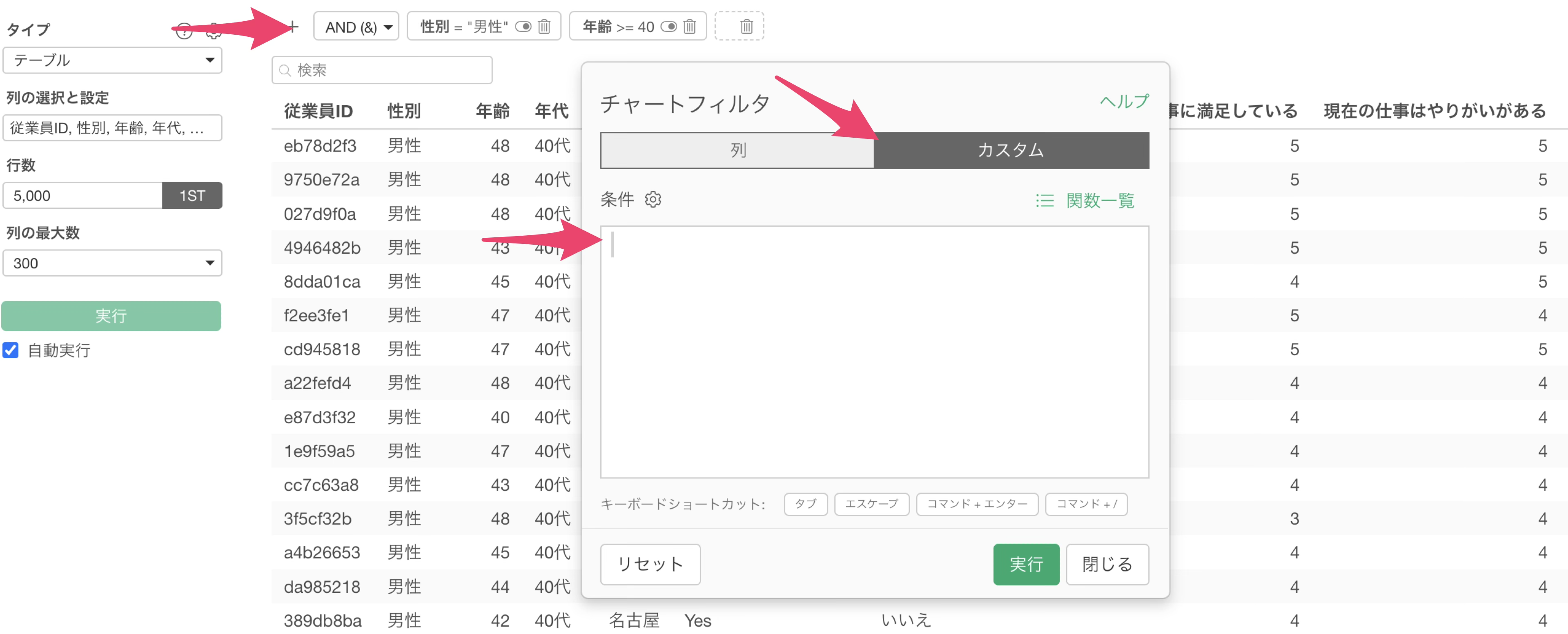Click the help question-mark icon beside タイプ
Viewport: 1568px width, 634px height.
pos(184,31)
